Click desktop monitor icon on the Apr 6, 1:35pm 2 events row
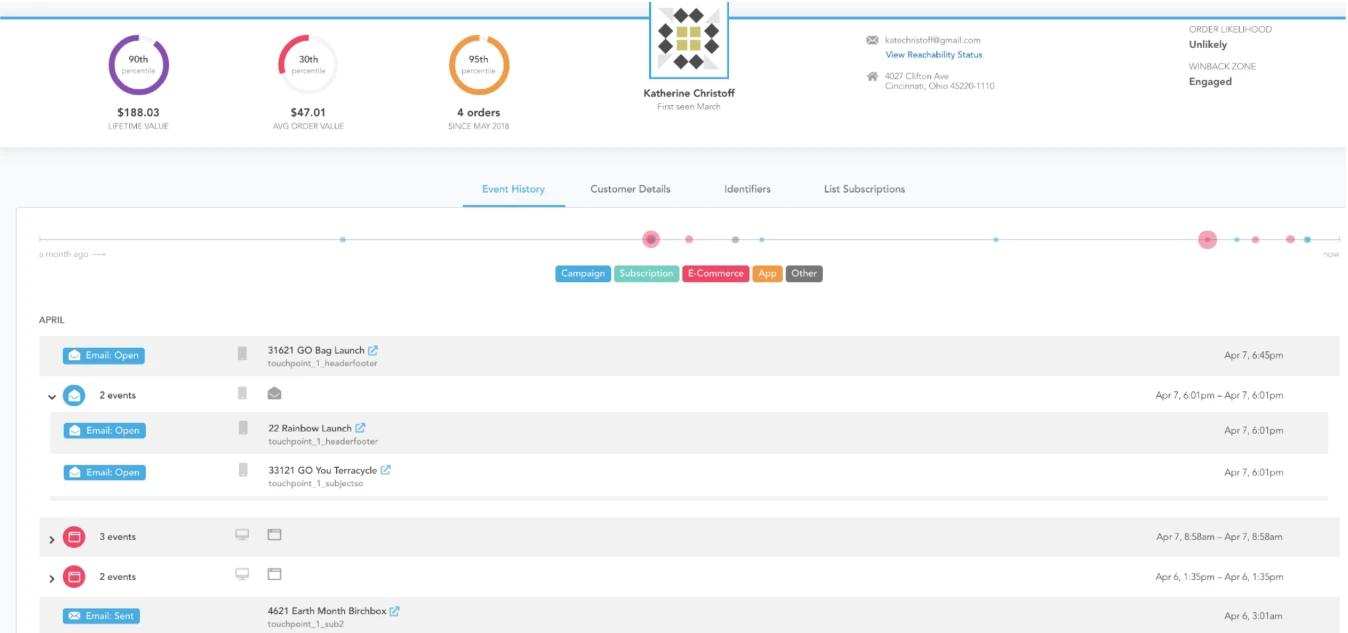This screenshot has height=633, width=1348. click(x=242, y=574)
